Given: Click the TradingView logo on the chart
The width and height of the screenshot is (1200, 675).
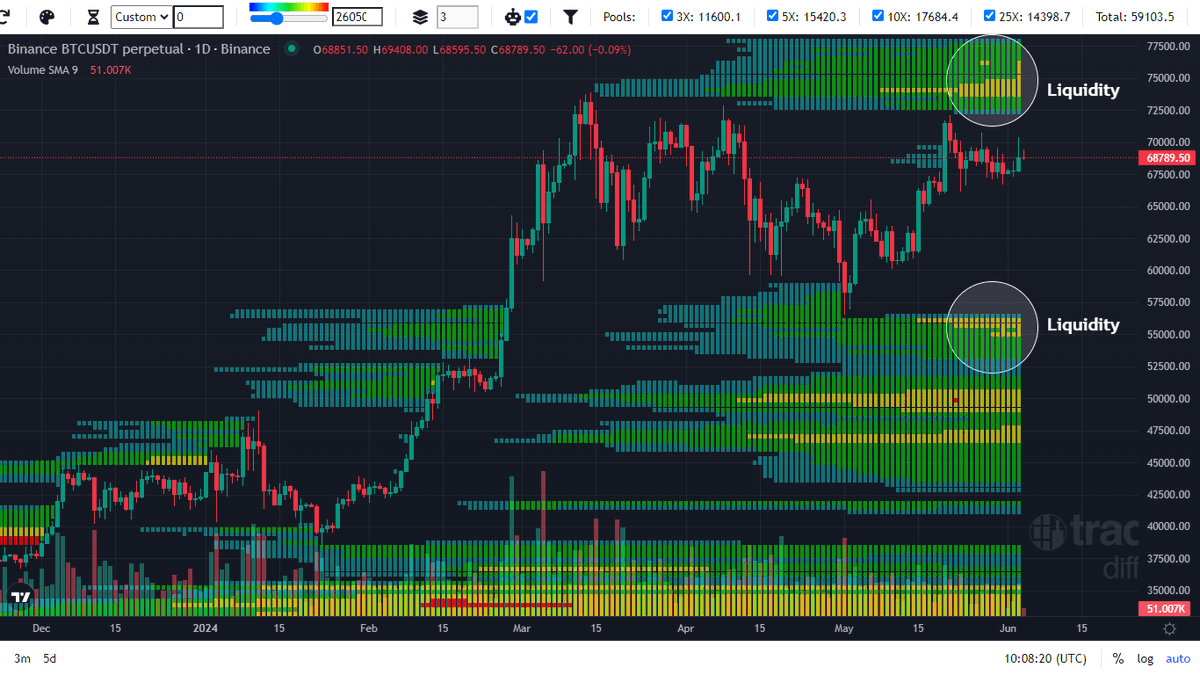Looking at the screenshot, I should tap(19, 597).
